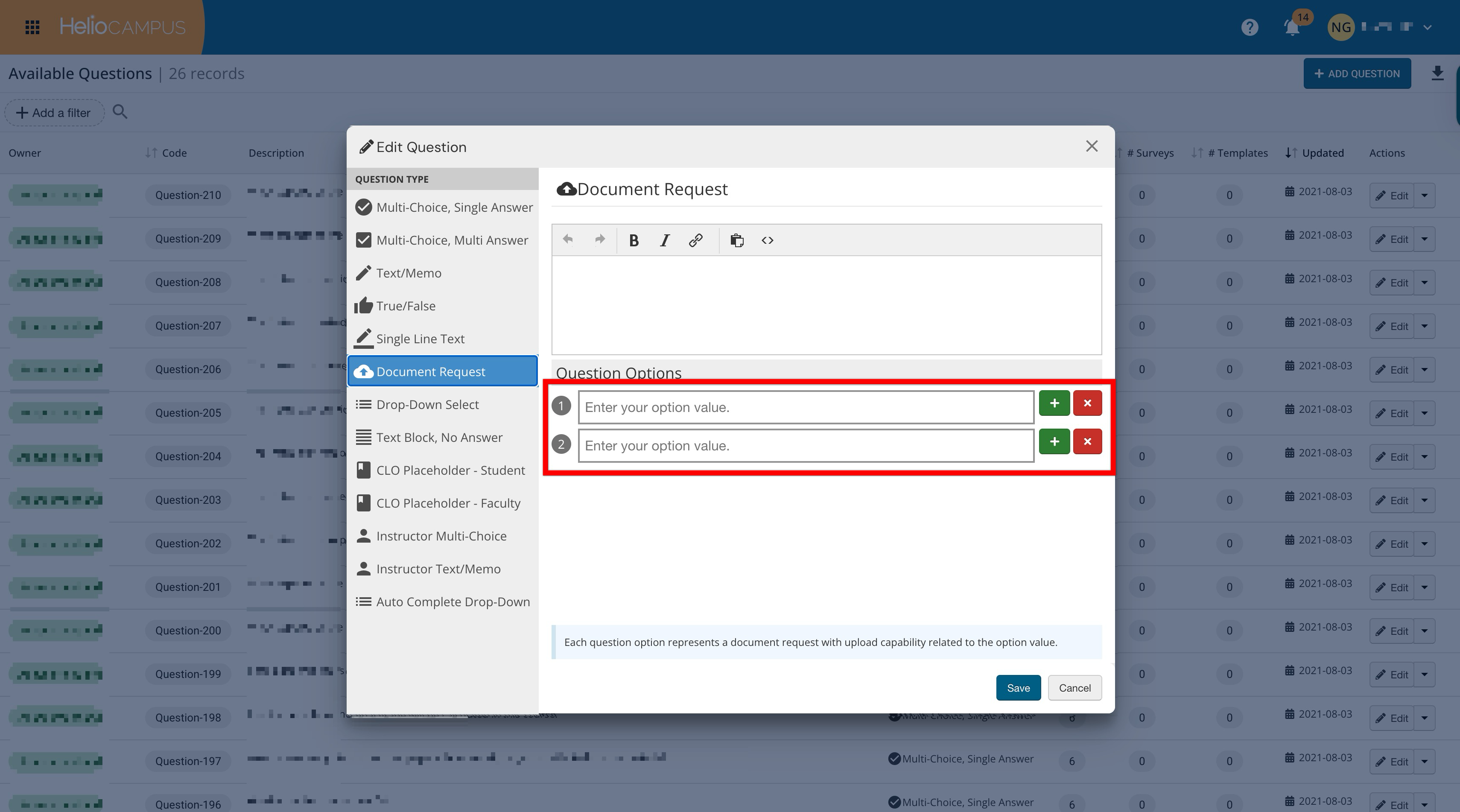
Task: Click the Italic formatting icon
Action: tap(665, 240)
